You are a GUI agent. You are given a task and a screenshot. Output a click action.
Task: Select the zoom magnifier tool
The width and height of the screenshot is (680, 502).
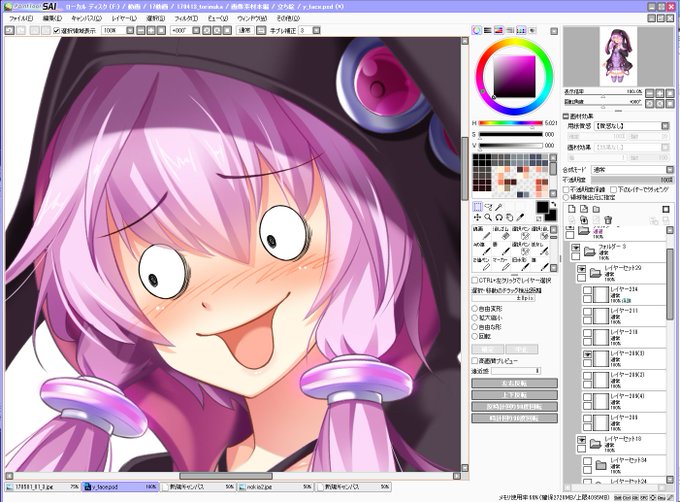[x=488, y=217]
